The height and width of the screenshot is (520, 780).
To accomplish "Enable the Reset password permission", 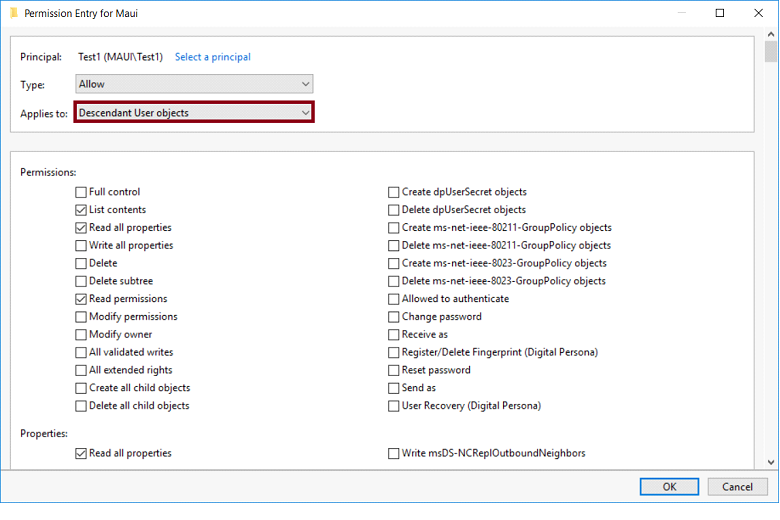I will click(x=394, y=370).
